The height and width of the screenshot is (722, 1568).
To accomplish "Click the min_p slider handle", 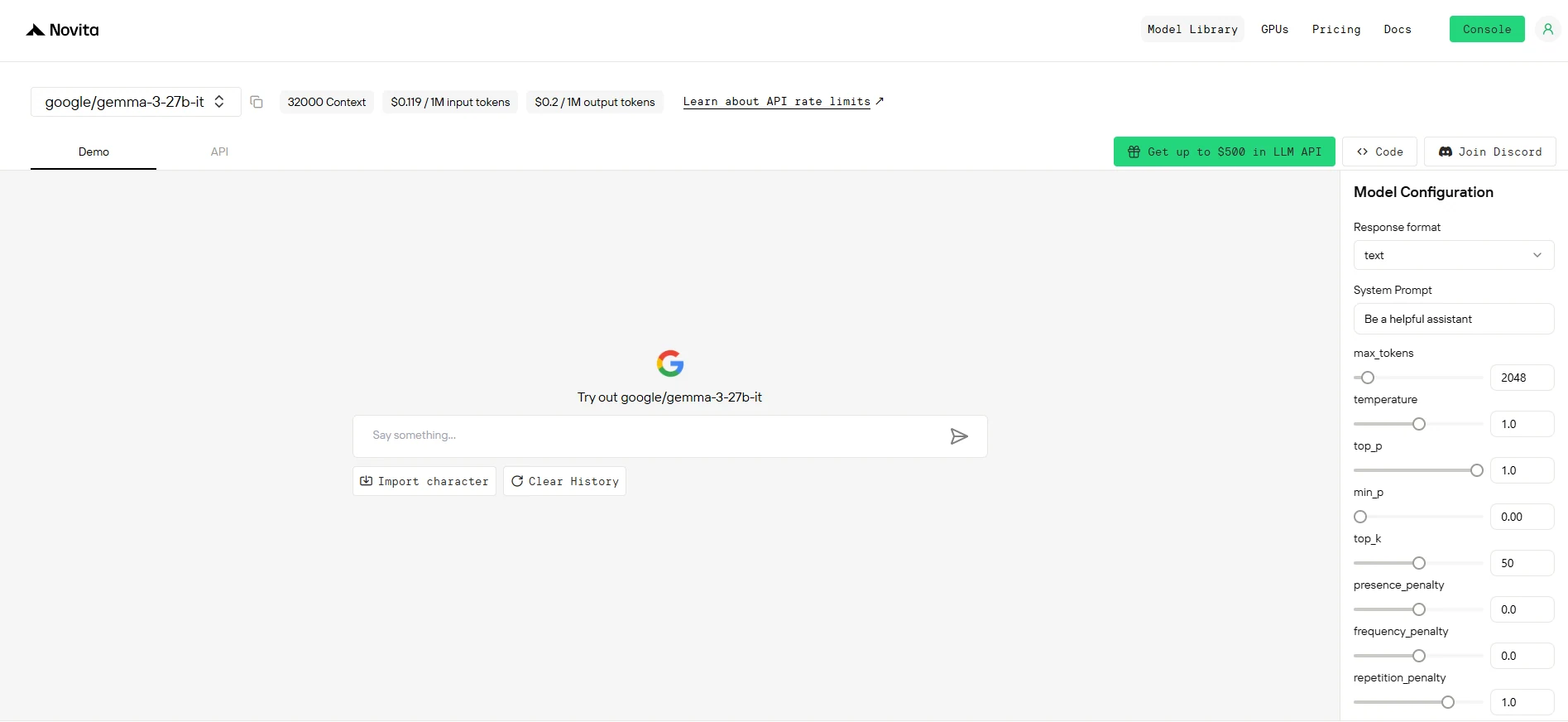I will click(1360, 517).
